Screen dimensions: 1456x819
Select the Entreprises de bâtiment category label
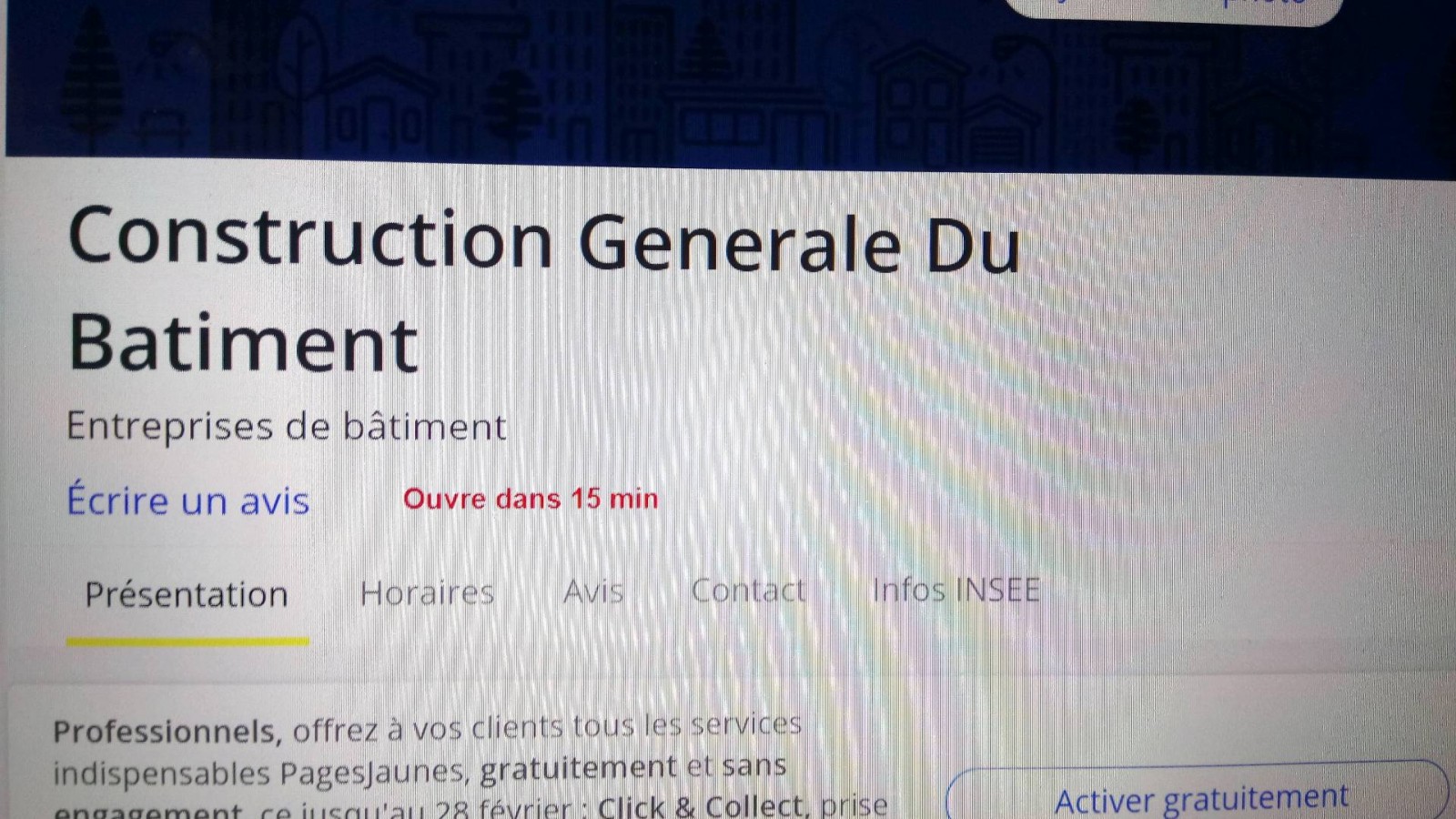286,427
